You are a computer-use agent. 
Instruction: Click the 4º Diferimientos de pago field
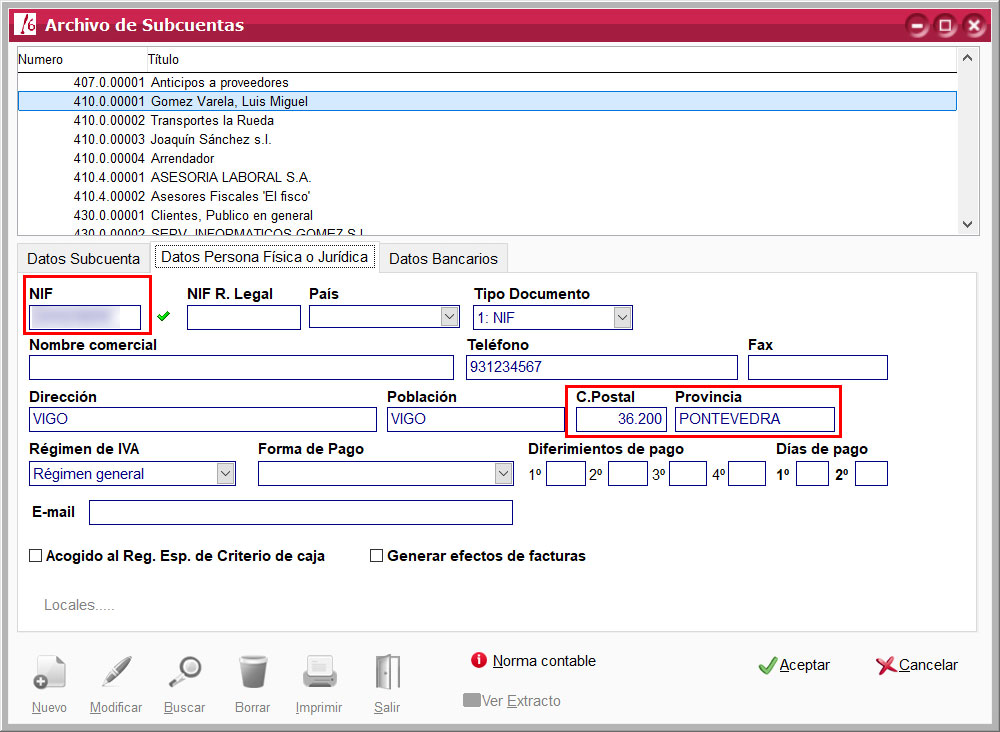point(747,474)
